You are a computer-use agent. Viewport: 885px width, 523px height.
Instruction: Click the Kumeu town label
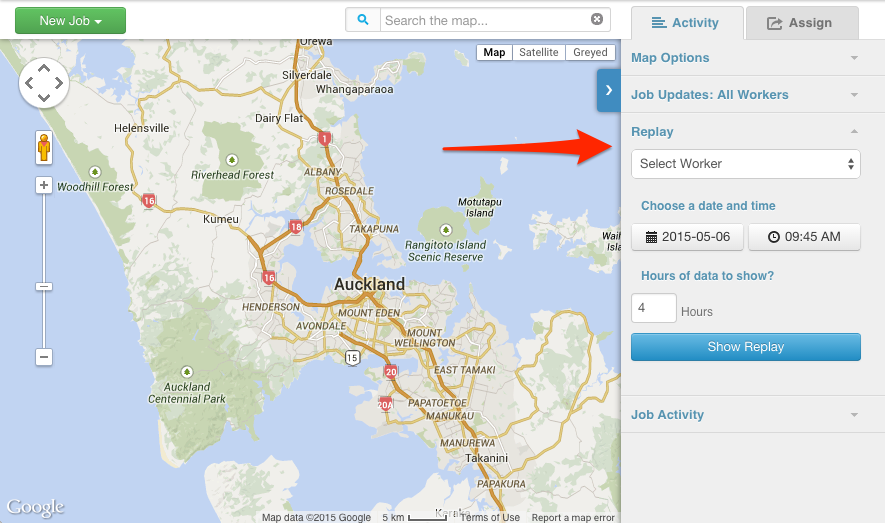pyautogui.click(x=221, y=219)
